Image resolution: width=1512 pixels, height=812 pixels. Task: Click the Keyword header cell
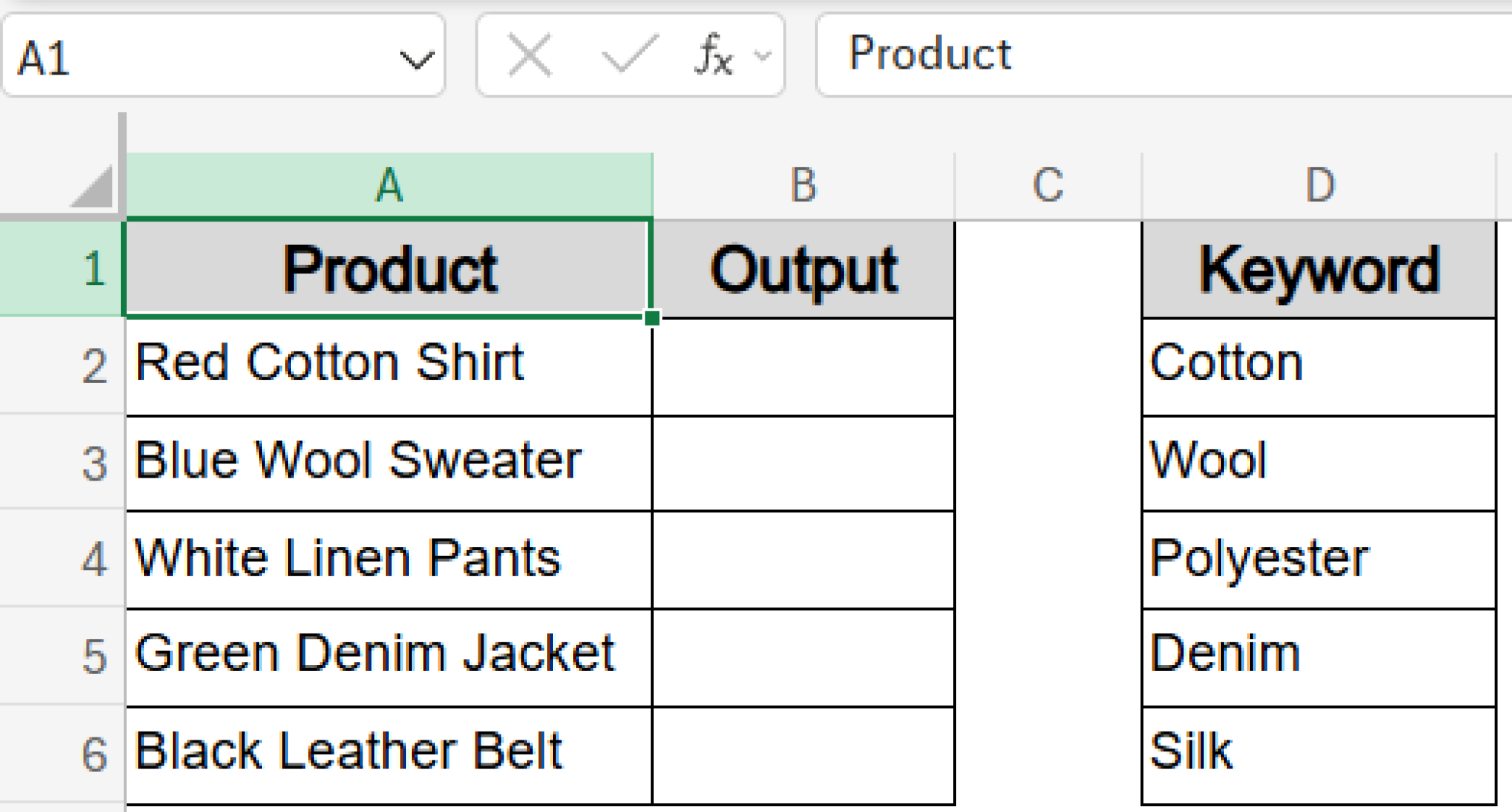[x=1319, y=269]
